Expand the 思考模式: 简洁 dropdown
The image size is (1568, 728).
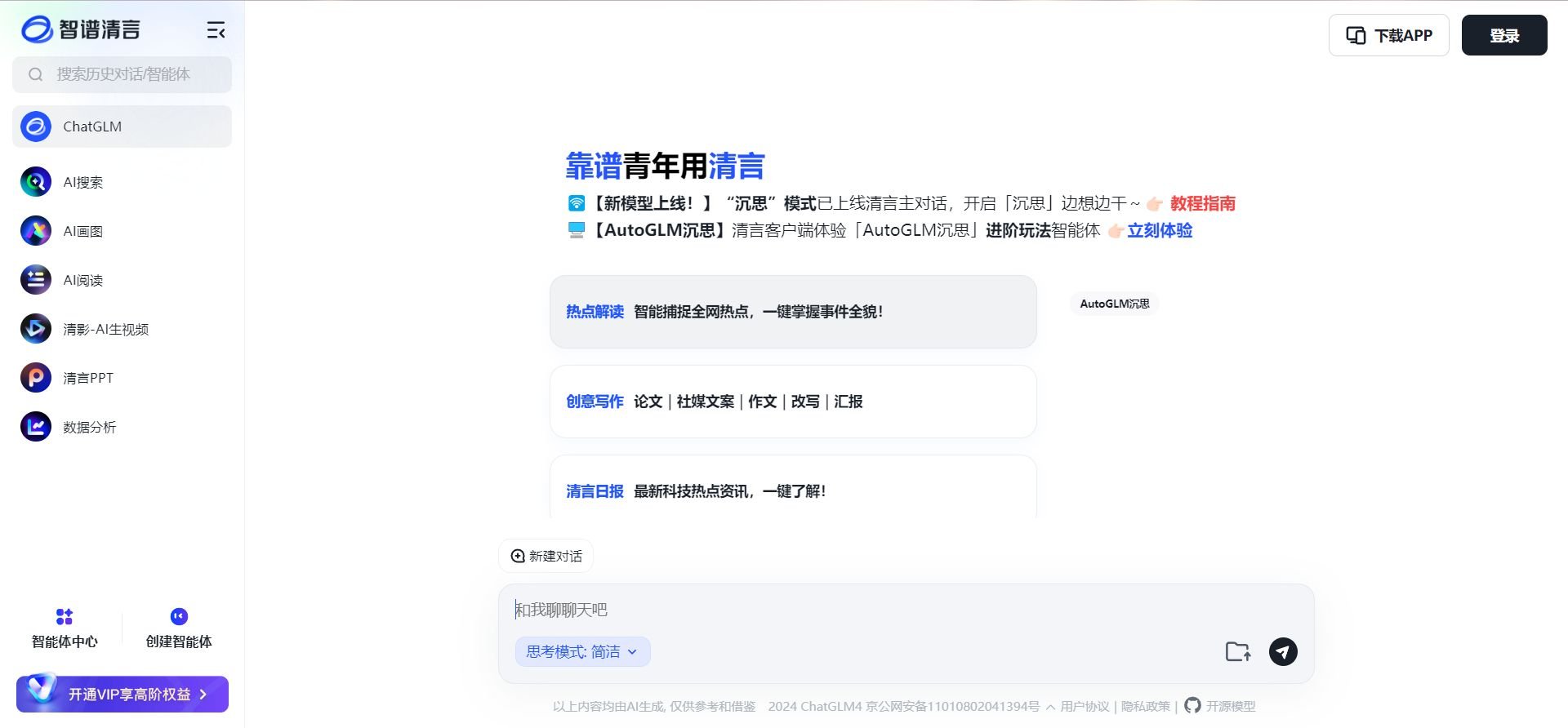click(x=583, y=651)
